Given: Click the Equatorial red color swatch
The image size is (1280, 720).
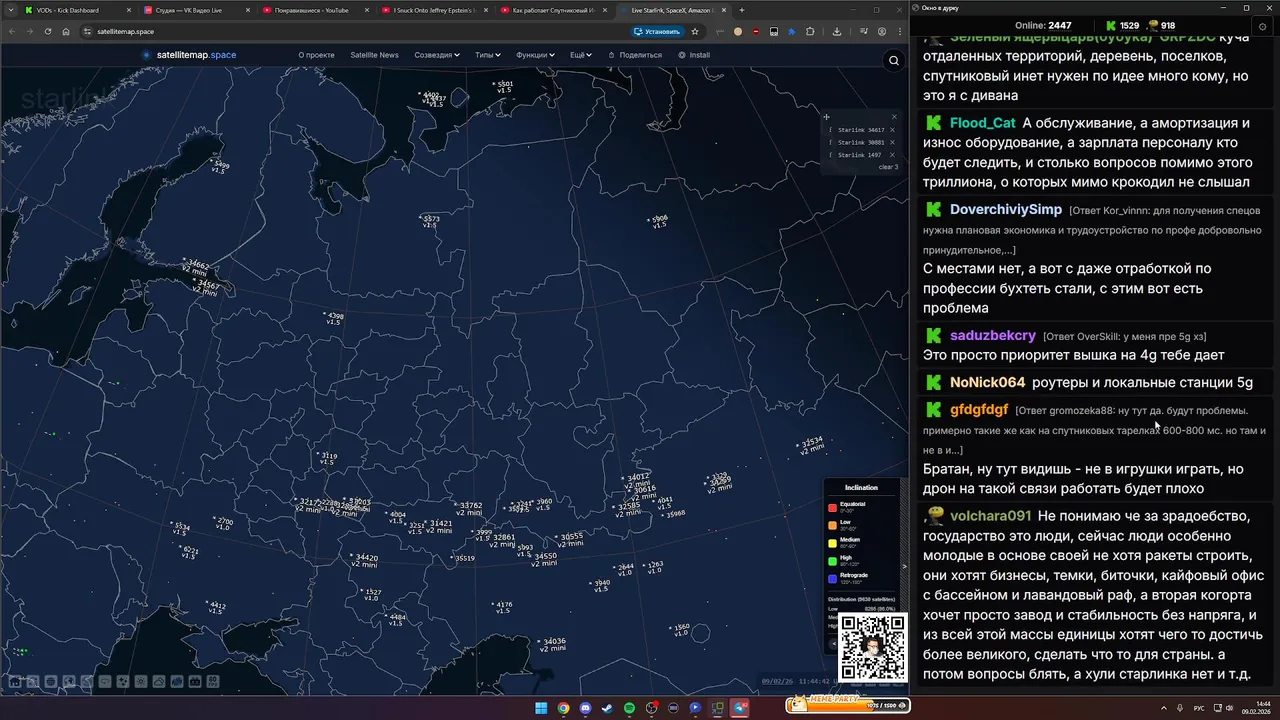Looking at the screenshot, I should [x=832, y=508].
